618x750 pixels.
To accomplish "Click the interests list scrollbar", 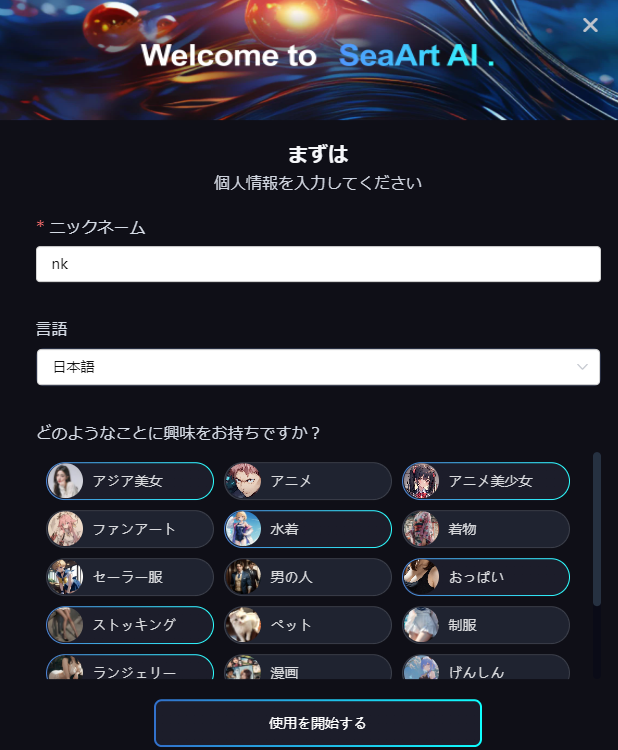I will coord(596,529).
